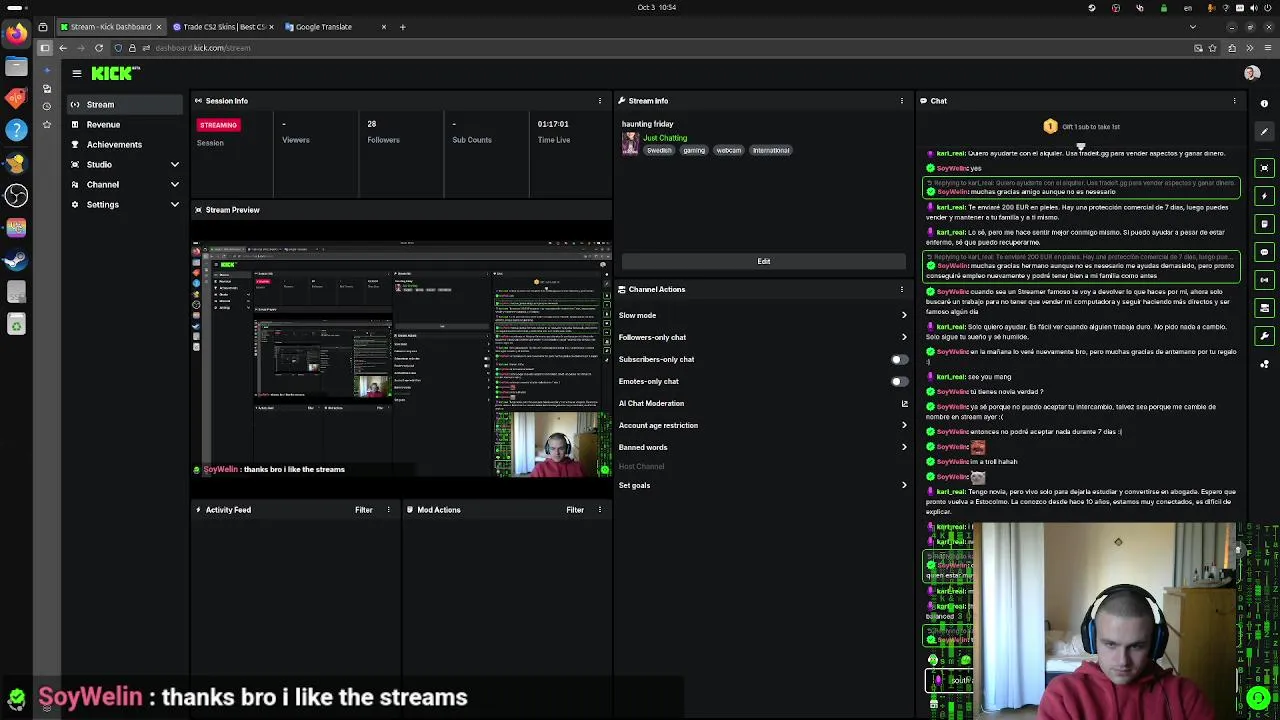Image resolution: width=1280 pixels, height=720 pixels.
Task: Open Steam from the dock
Action: click(15, 260)
